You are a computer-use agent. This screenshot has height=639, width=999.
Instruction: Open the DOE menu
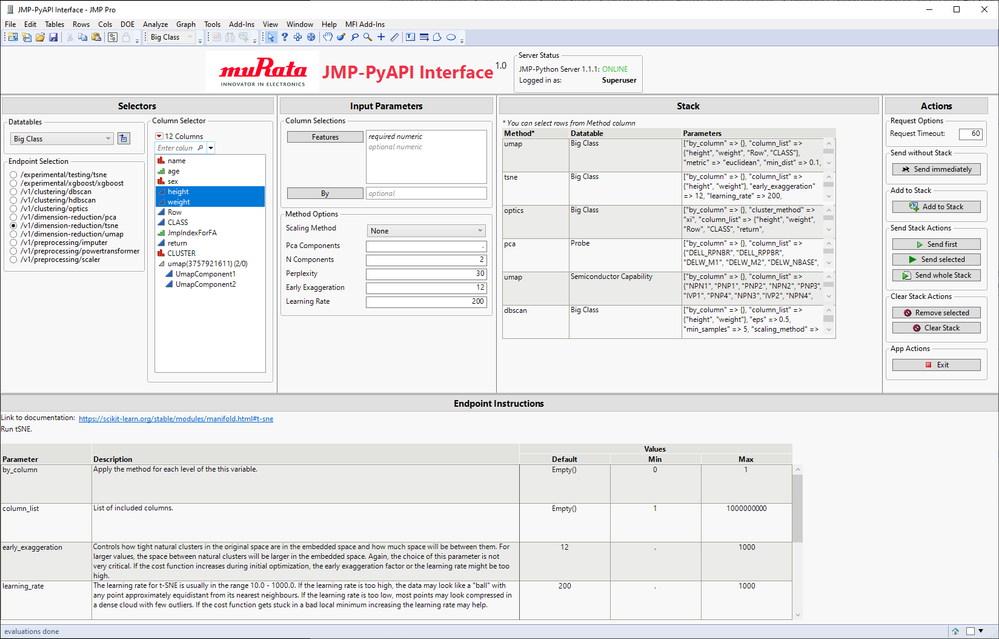127,24
